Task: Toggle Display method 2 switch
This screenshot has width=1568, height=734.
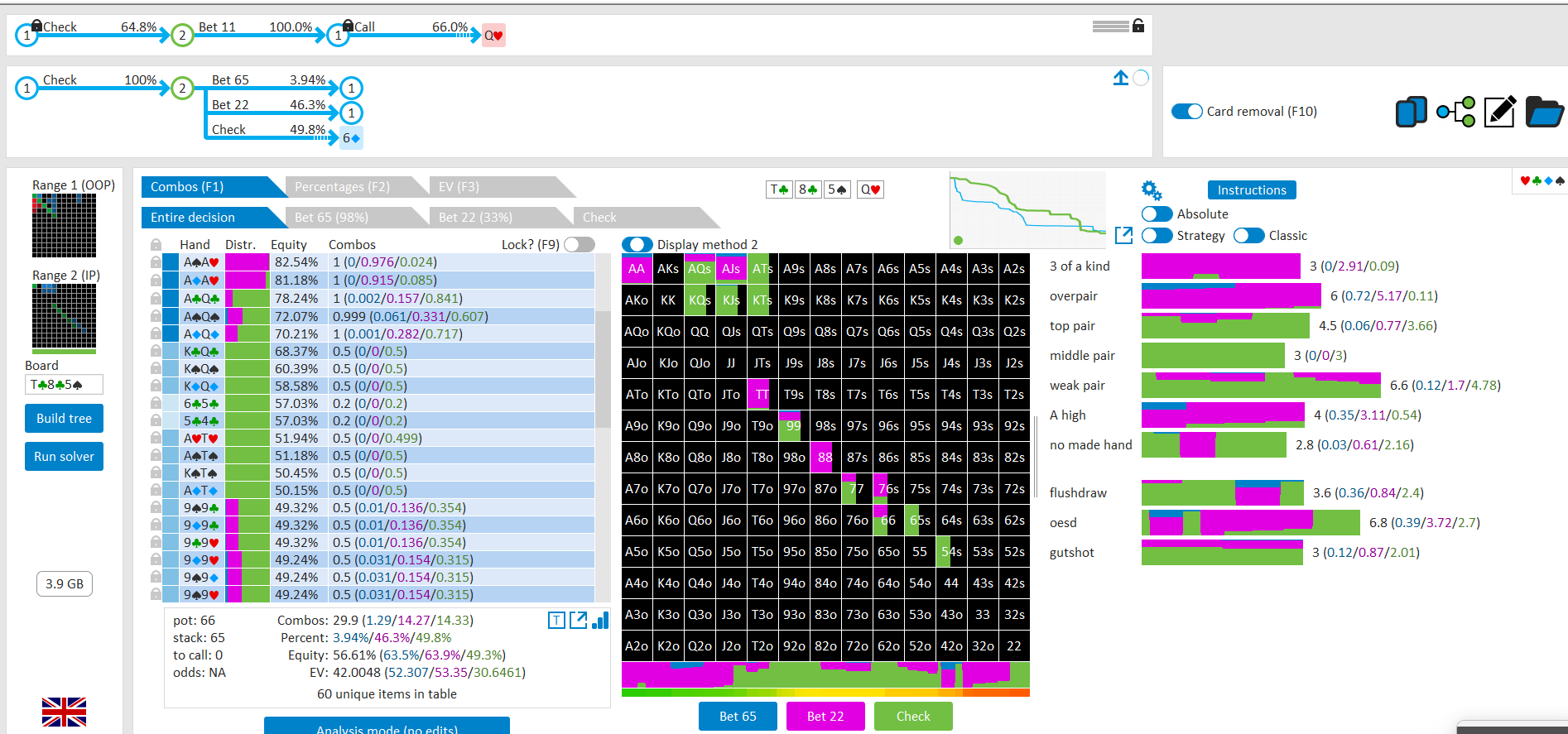Action: pyautogui.click(x=637, y=245)
